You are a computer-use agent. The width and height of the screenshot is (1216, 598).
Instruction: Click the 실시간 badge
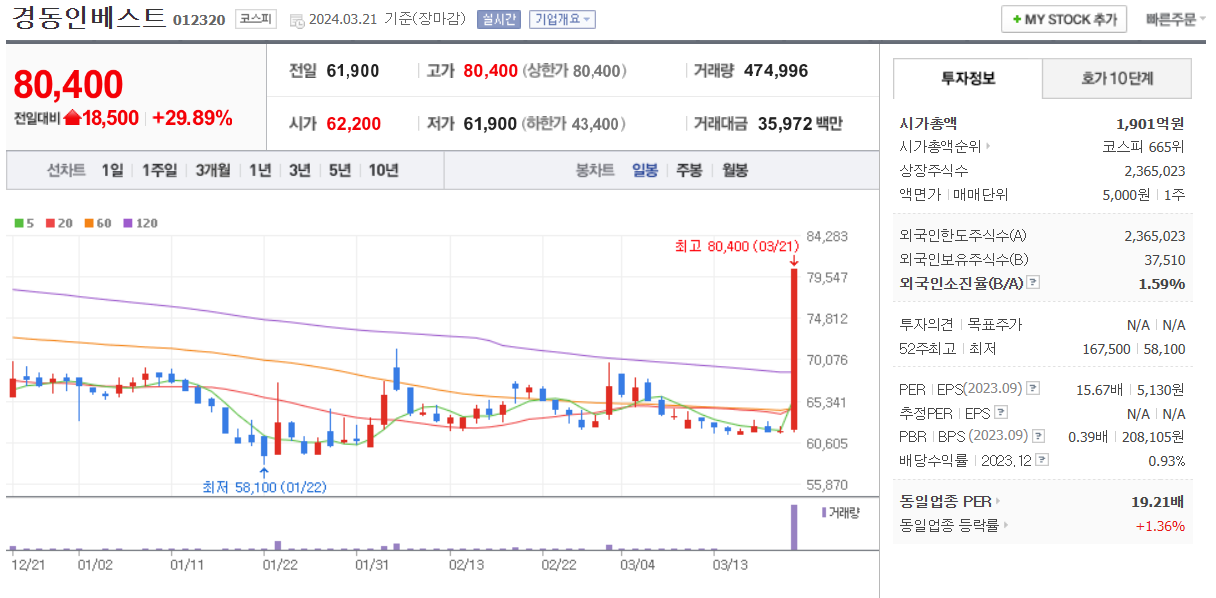tap(499, 19)
